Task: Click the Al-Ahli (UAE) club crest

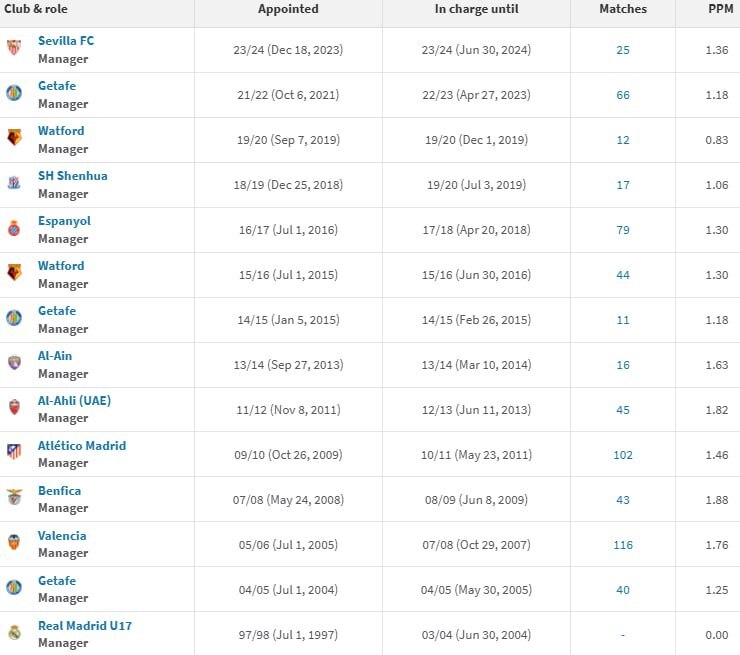Action: pos(14,409)
